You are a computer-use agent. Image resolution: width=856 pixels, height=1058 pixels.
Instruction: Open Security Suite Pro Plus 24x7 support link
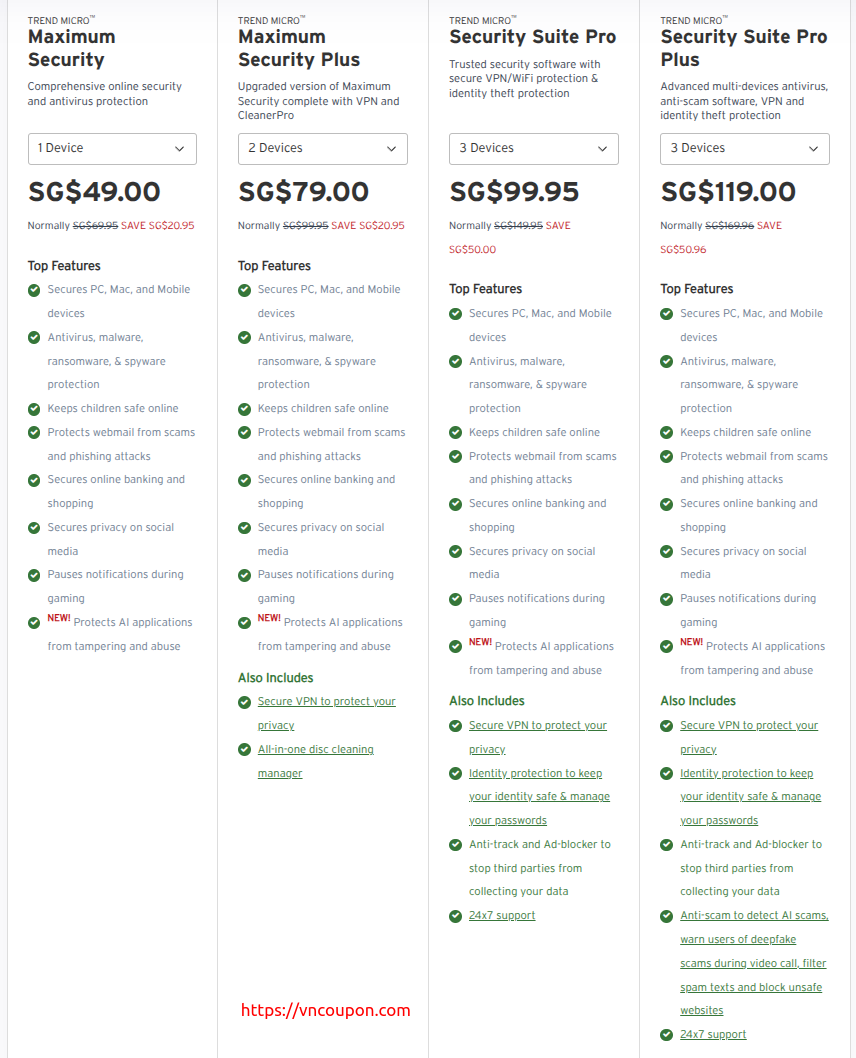(713, 1035)
